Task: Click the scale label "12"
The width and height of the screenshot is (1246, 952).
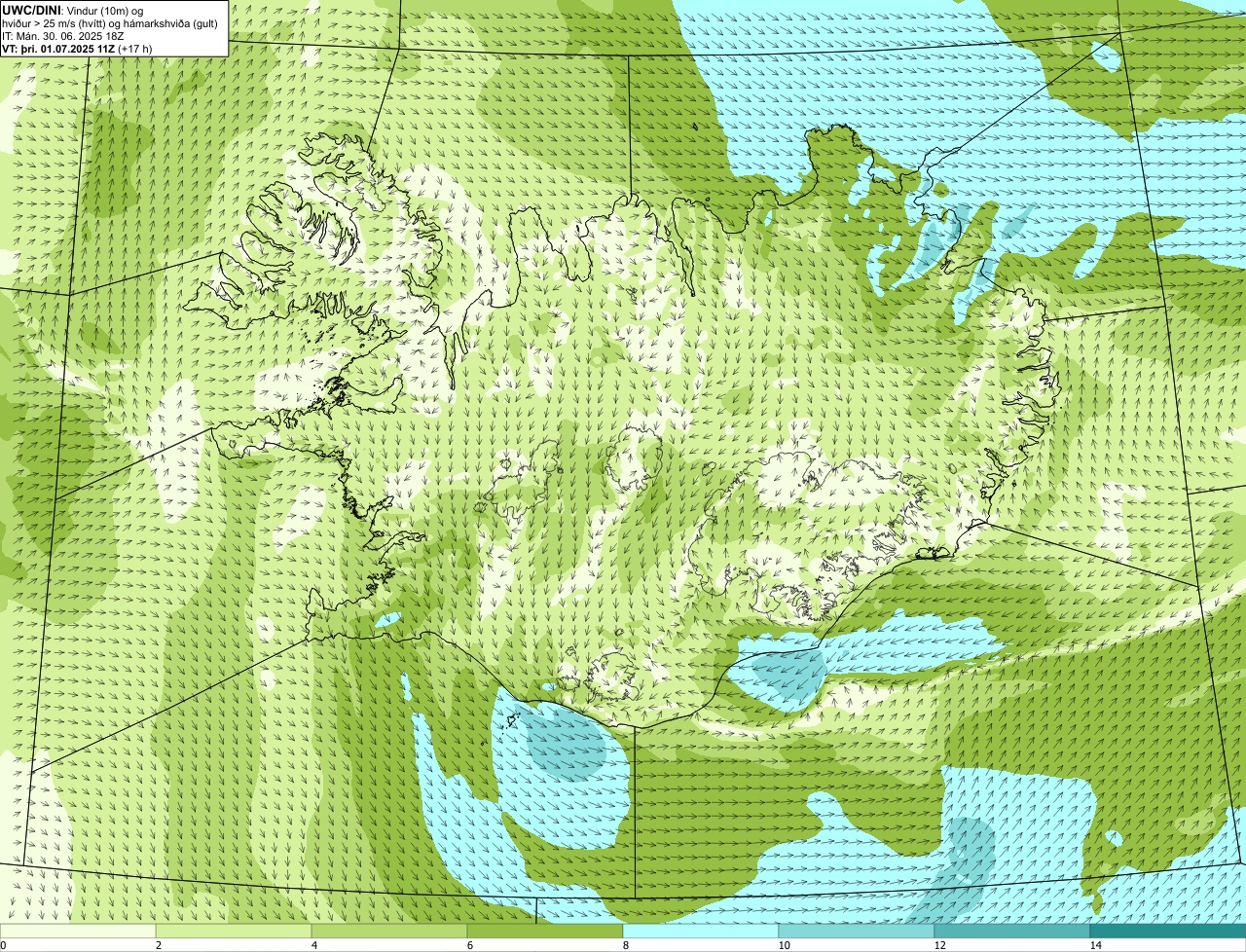Action: [938, 945]
